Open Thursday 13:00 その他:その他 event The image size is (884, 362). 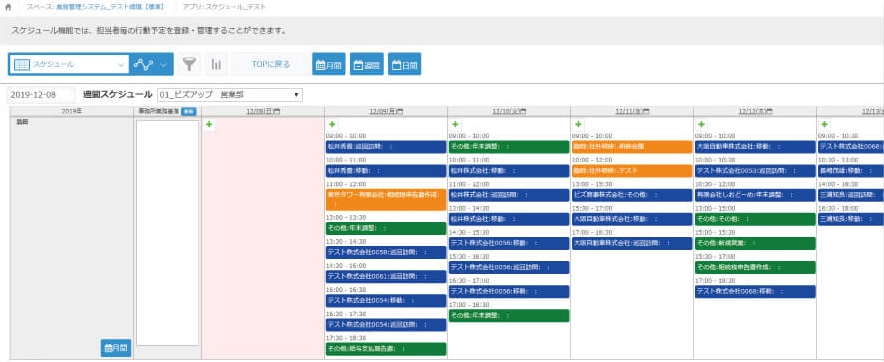click(x=755, y=219)
